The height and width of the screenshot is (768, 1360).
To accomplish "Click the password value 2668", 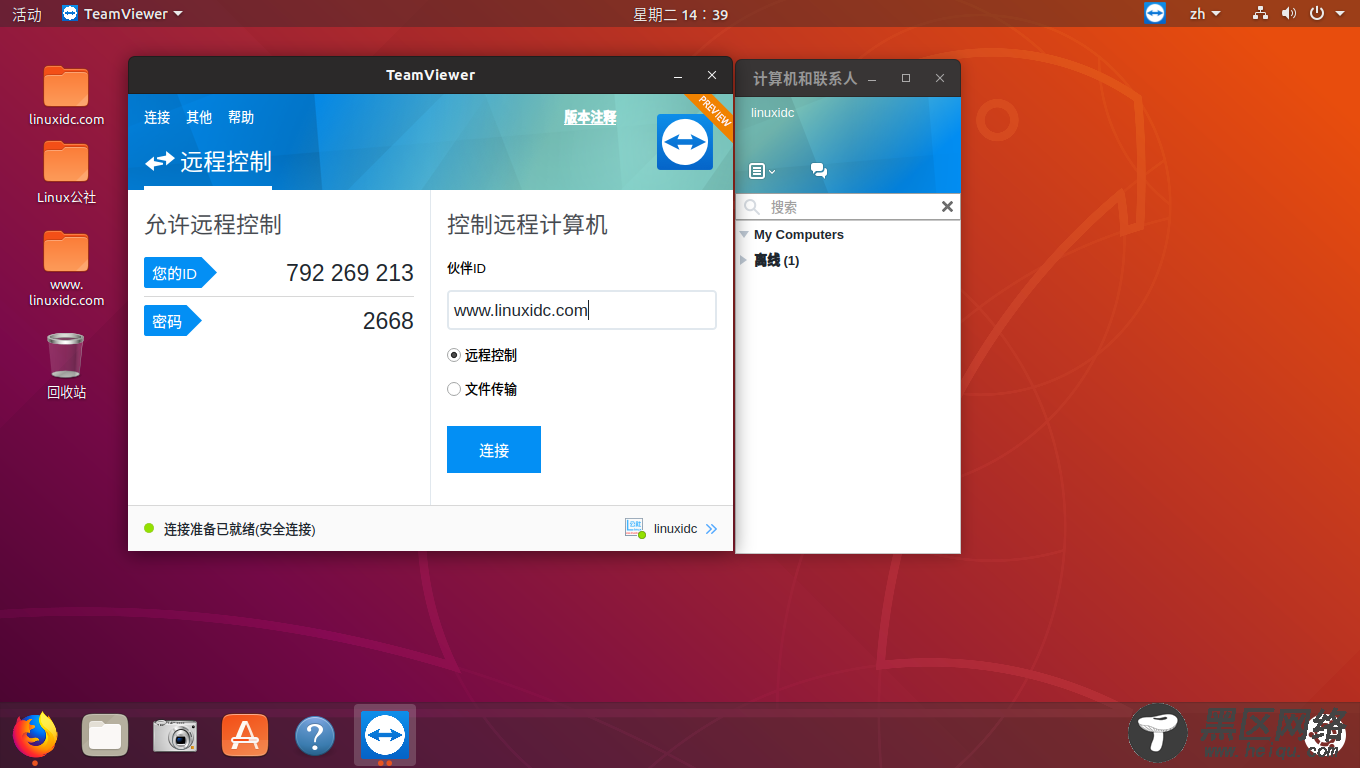I will point(388,321).
